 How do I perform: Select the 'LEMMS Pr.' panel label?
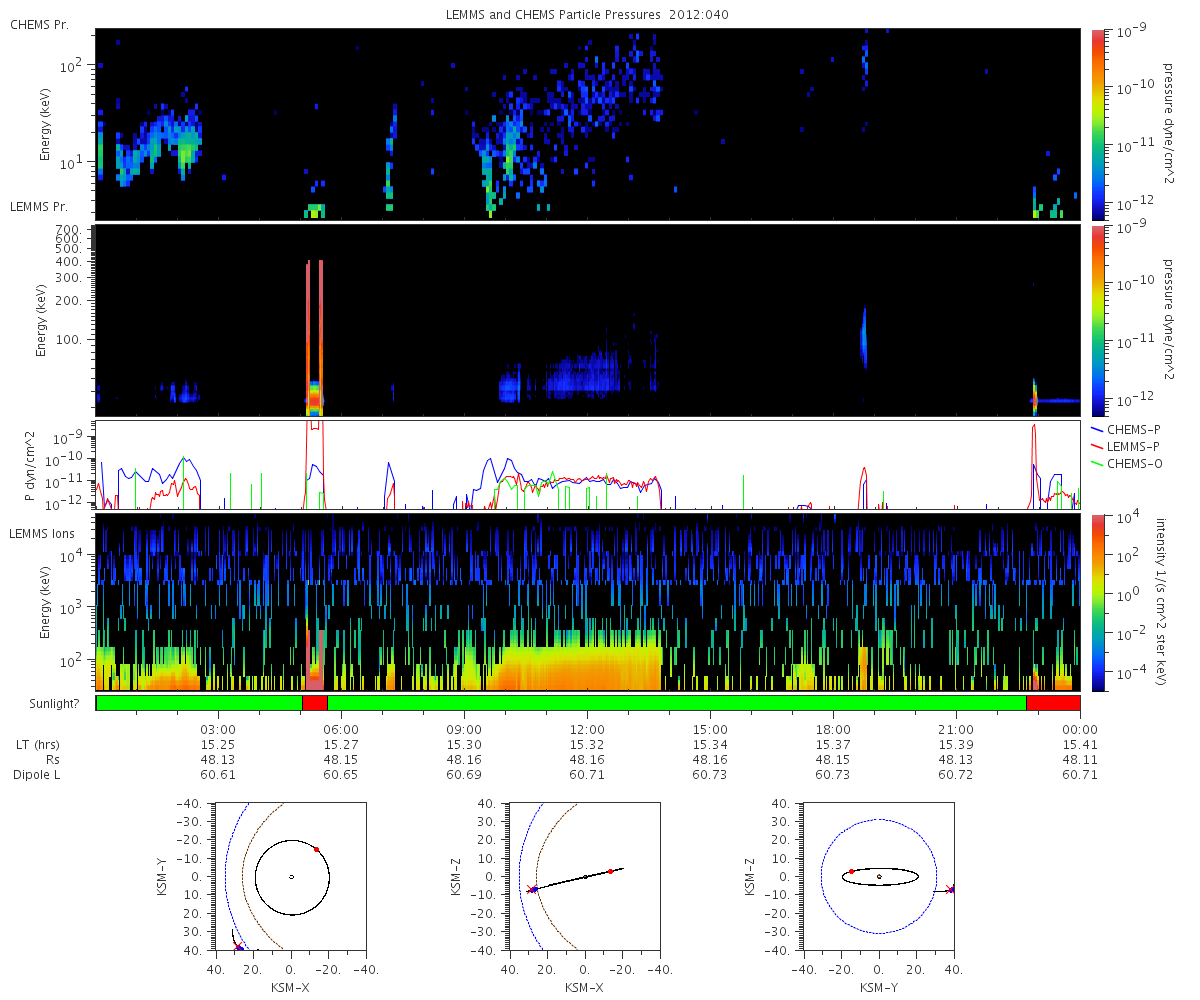tap(40, 207)
